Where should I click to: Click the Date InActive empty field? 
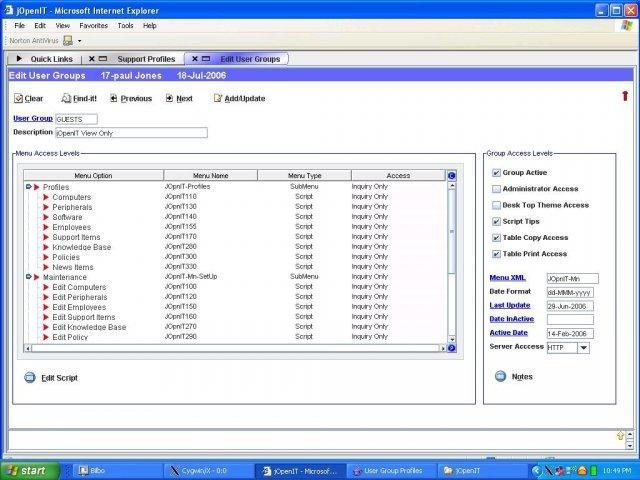(570, 320)
